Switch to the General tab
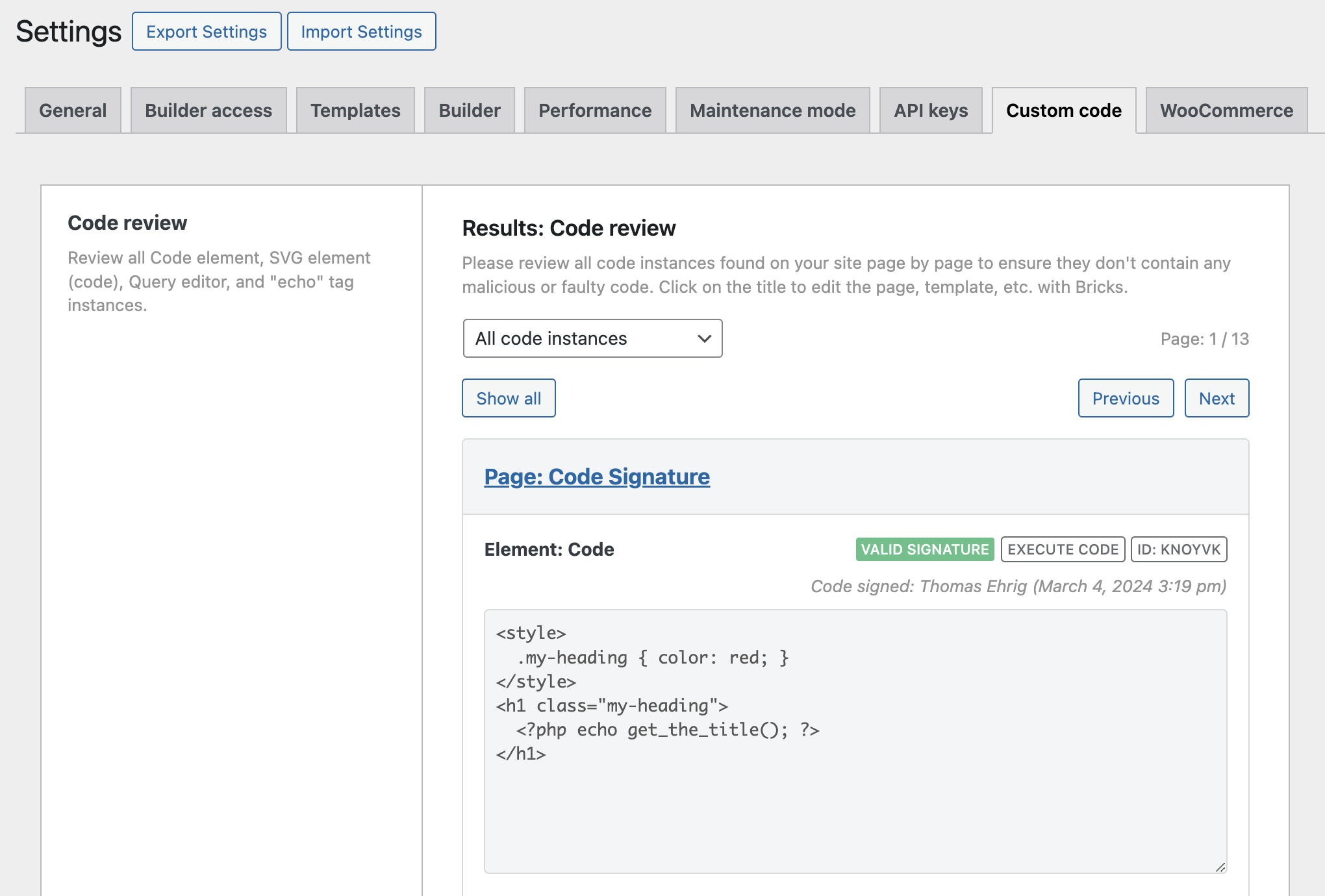 [x=73, y=110]
